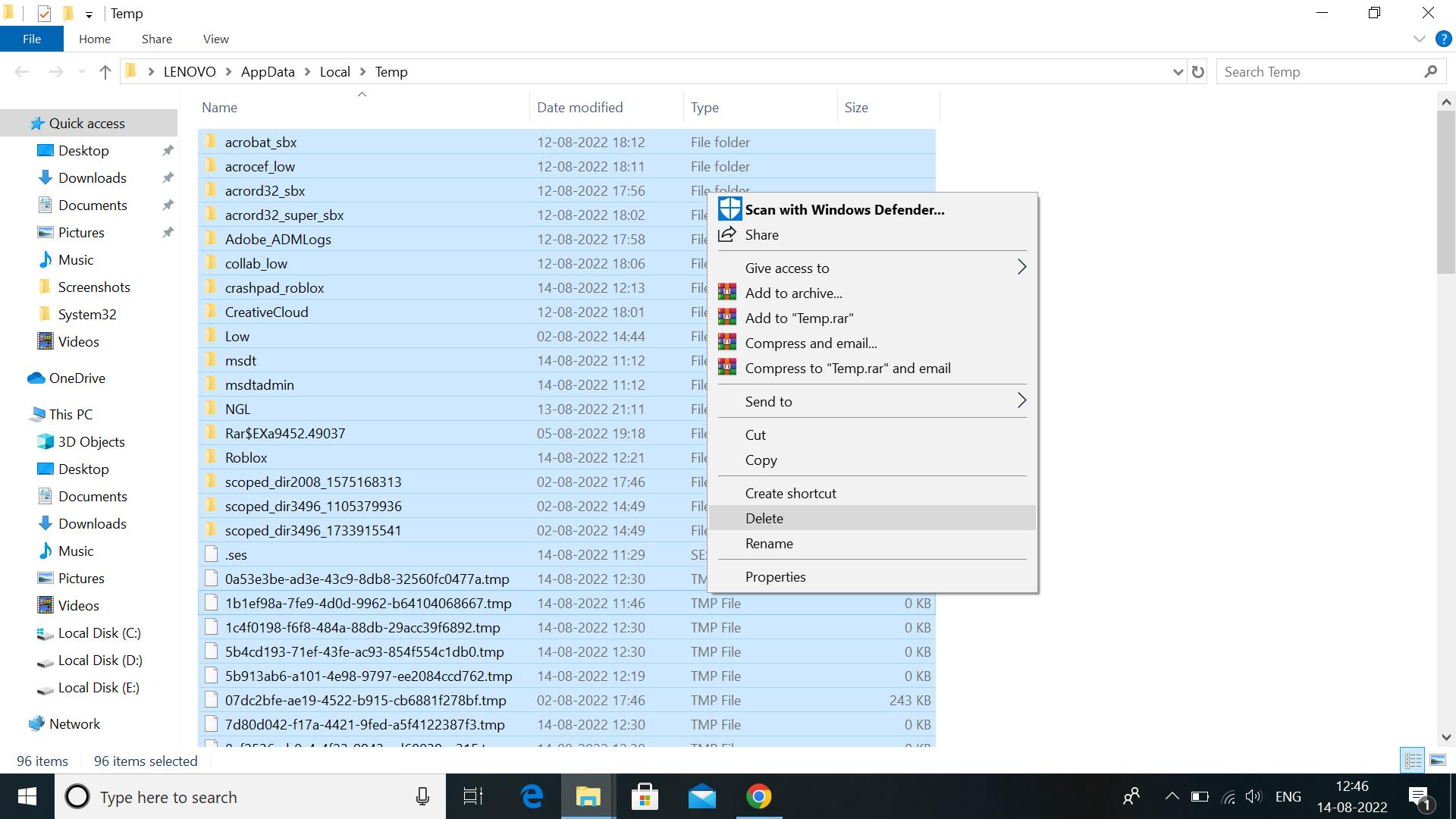This screenshot has height=819, width=1456.
Task: Click the Search Temp input field
Action: [x=1319, y=72]
